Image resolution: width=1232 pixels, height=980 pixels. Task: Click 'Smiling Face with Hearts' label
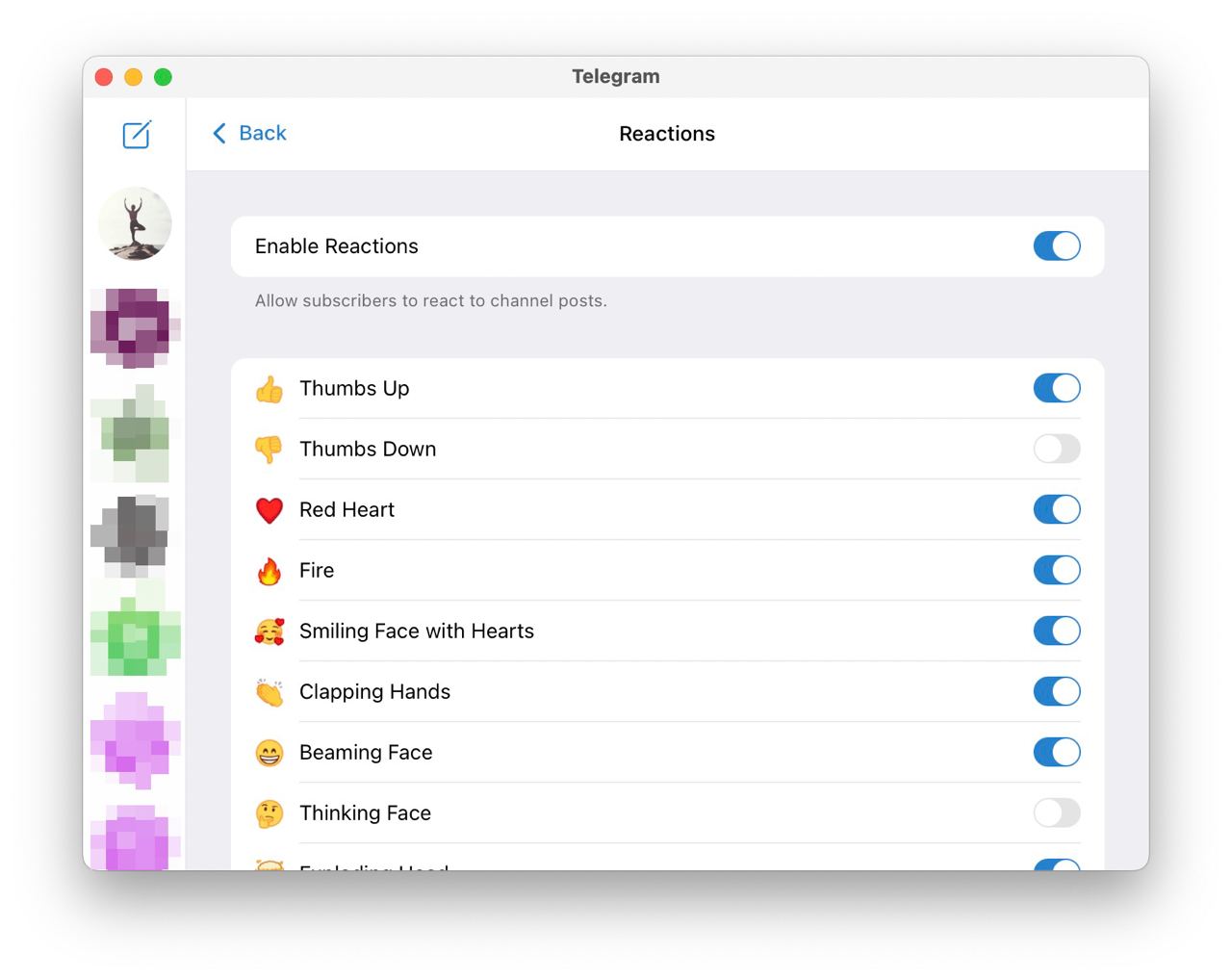[x=417, y=631]
